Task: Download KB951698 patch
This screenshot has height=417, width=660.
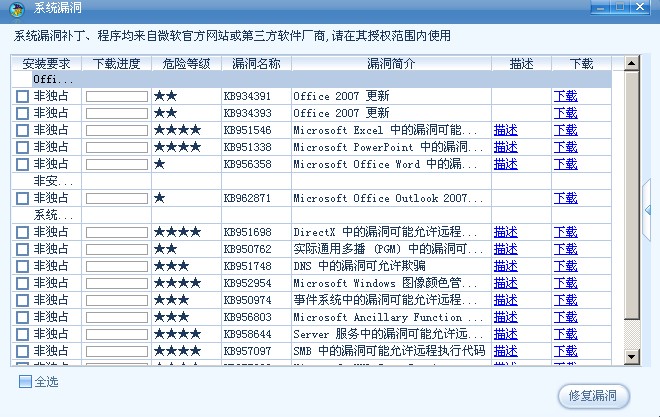Action: pos(565,232)
